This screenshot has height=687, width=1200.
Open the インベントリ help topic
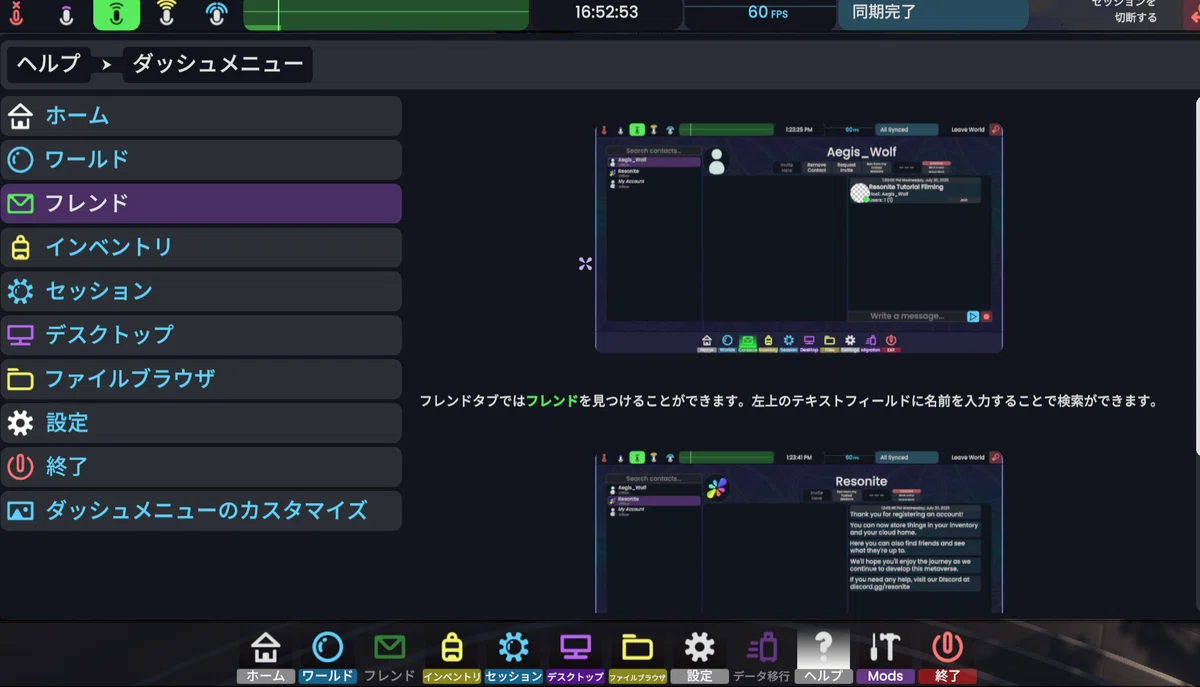pos(201,247)
